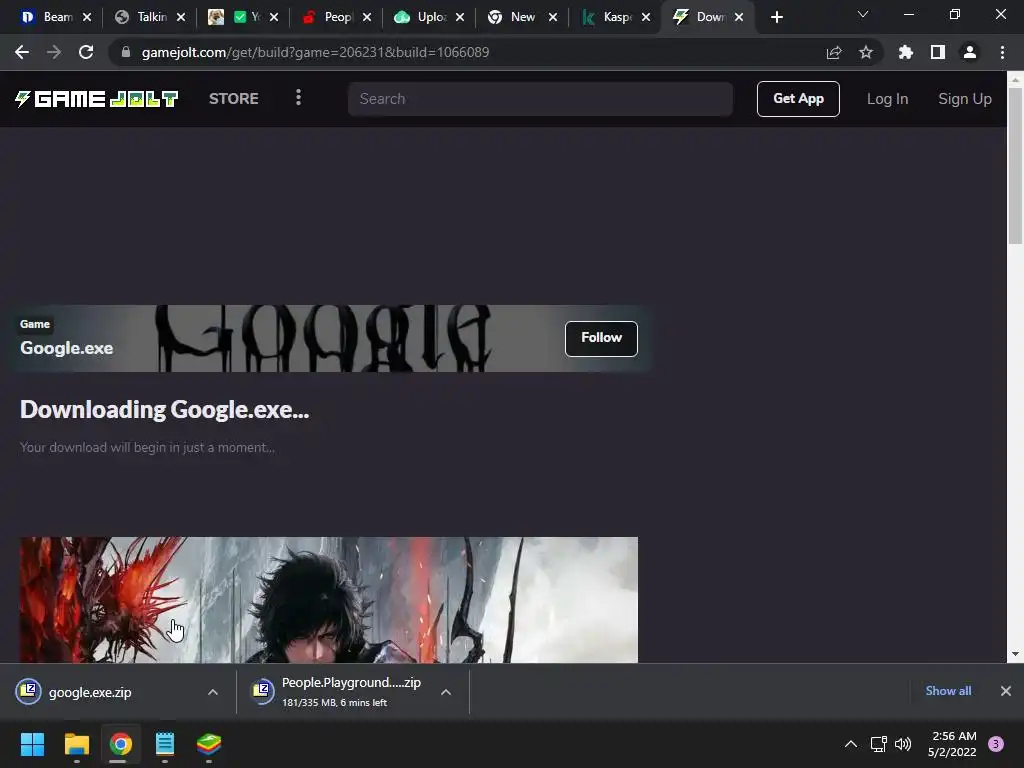Close the active Down tab

(739, 17)
